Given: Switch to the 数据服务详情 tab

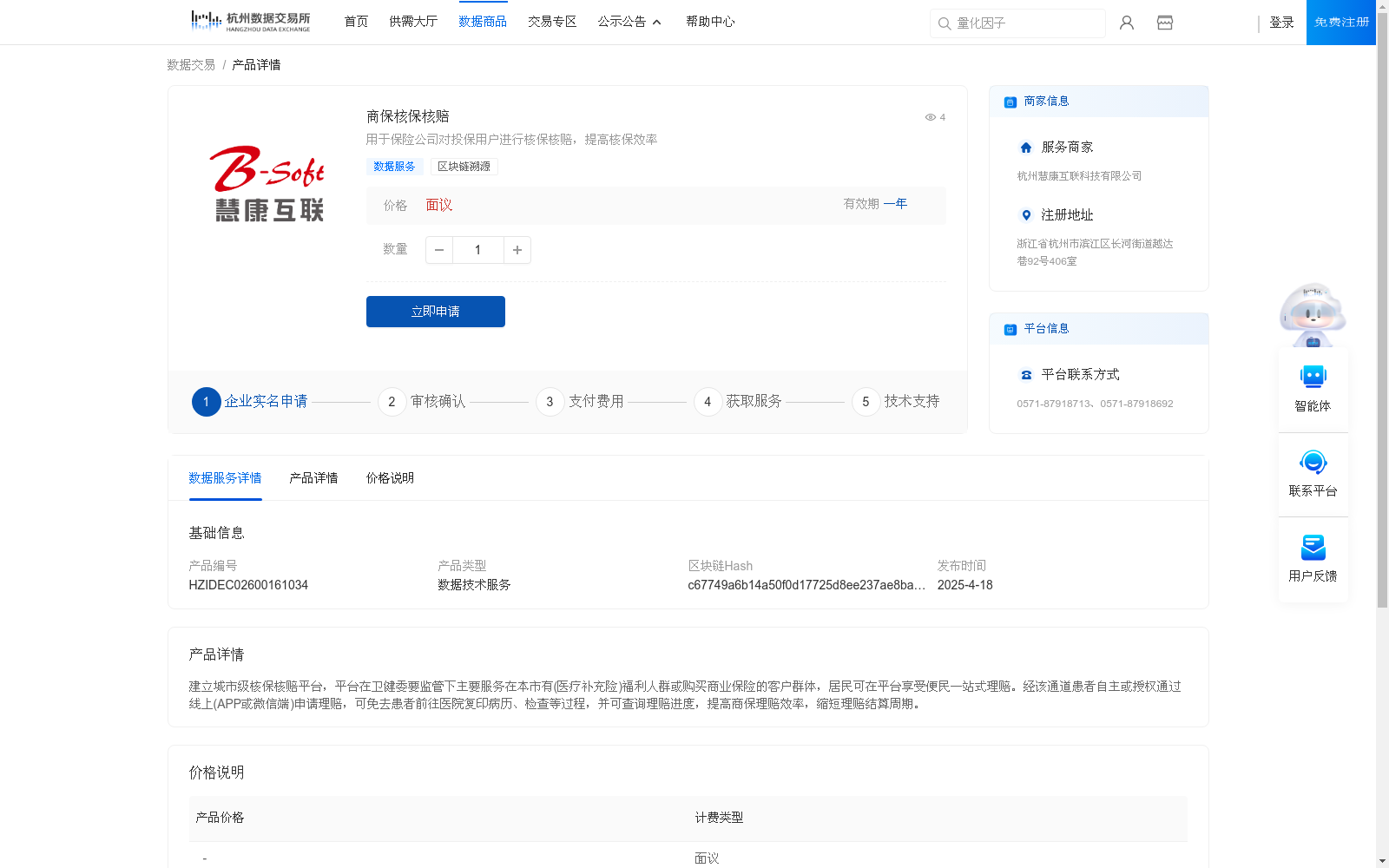Looking at the screenshot, I should pyautogui.click(x=225, y=478).
